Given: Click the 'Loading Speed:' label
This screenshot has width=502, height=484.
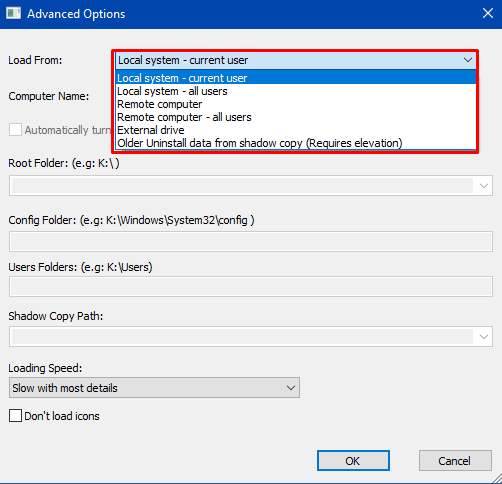Looking at the screenshot, I should tap(45, 368).
